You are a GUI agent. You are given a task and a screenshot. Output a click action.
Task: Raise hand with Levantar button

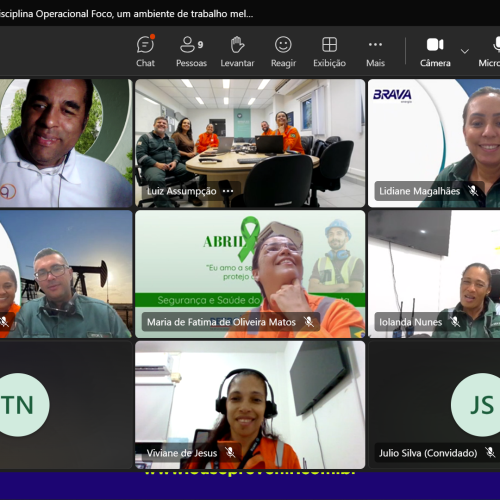pos(237,52)
